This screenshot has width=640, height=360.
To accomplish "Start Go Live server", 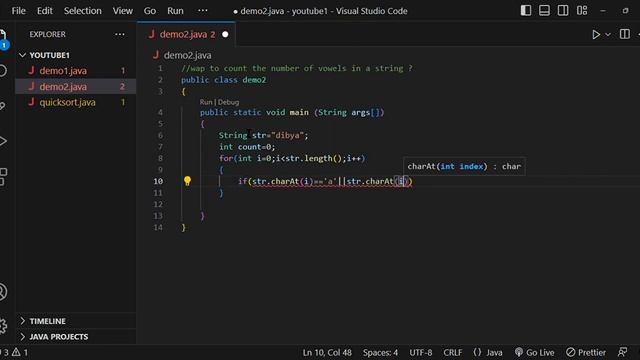I will (534, 352).
